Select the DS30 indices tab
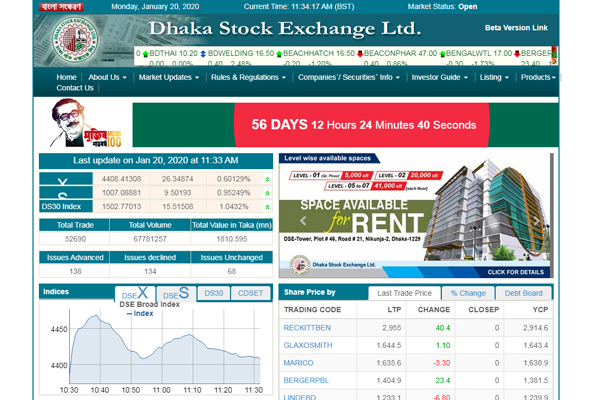 [214, 293]
